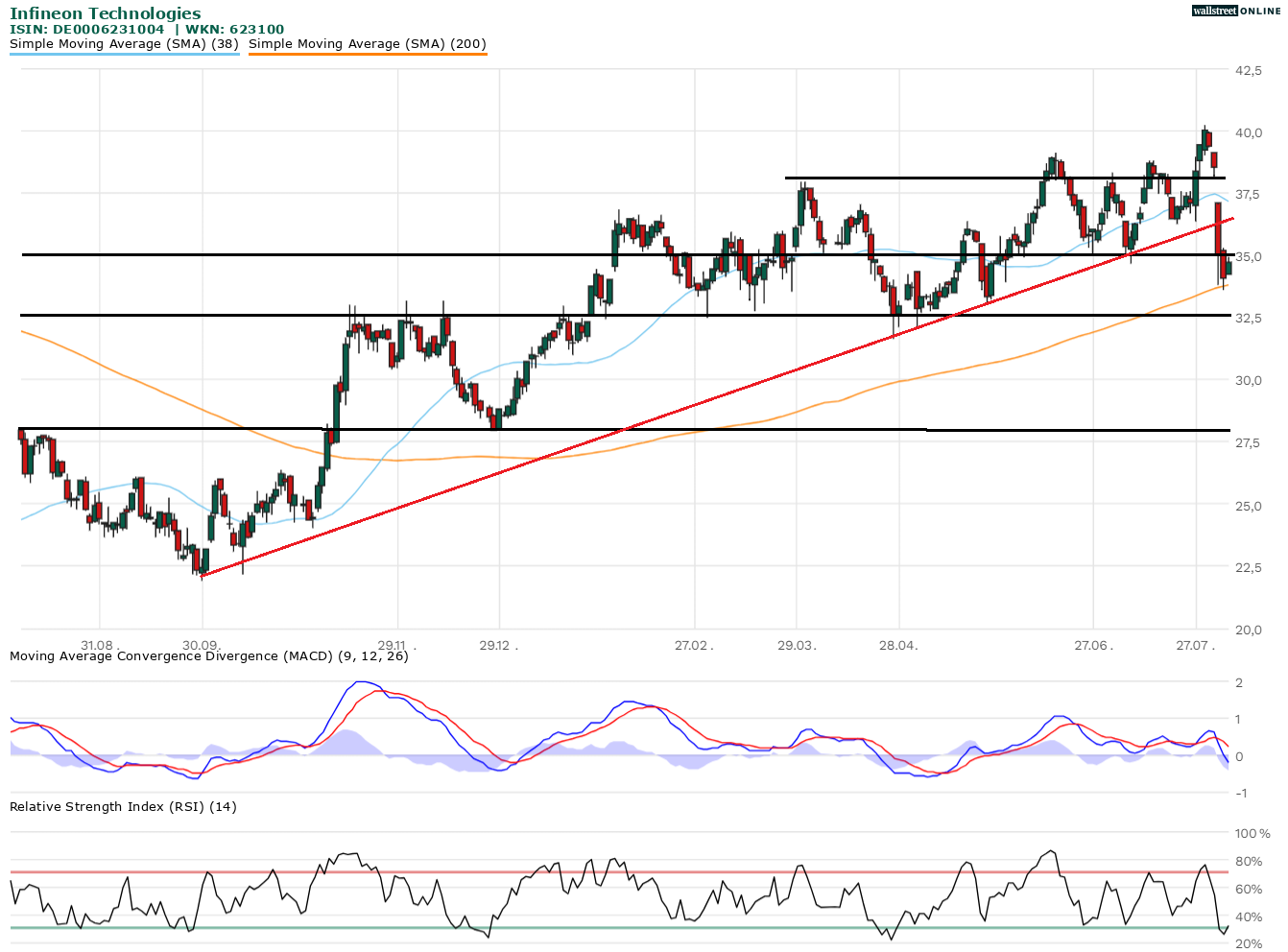The height and width of the screenshot is (952, 1288).
Task: Click the 37,5 price axis label
Action: coord(1248,194)
